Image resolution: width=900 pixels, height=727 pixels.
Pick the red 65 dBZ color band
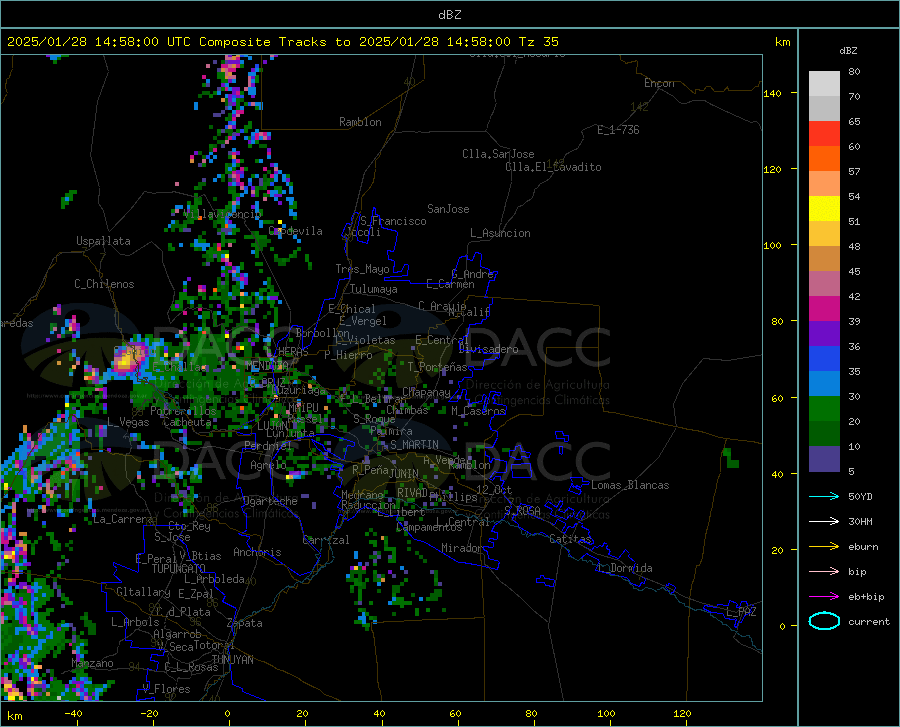(824, 134)
